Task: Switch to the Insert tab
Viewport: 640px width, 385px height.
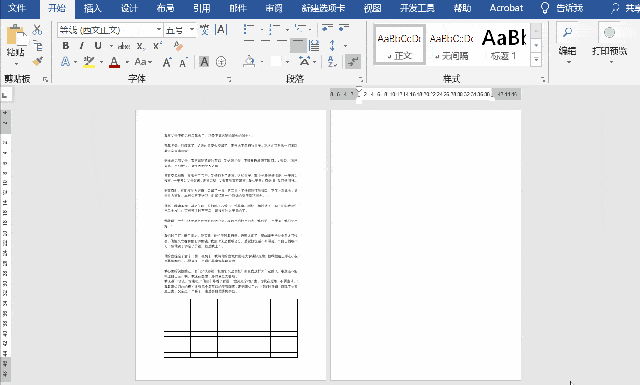Action: pyautogui.click(x=92, y=8)
